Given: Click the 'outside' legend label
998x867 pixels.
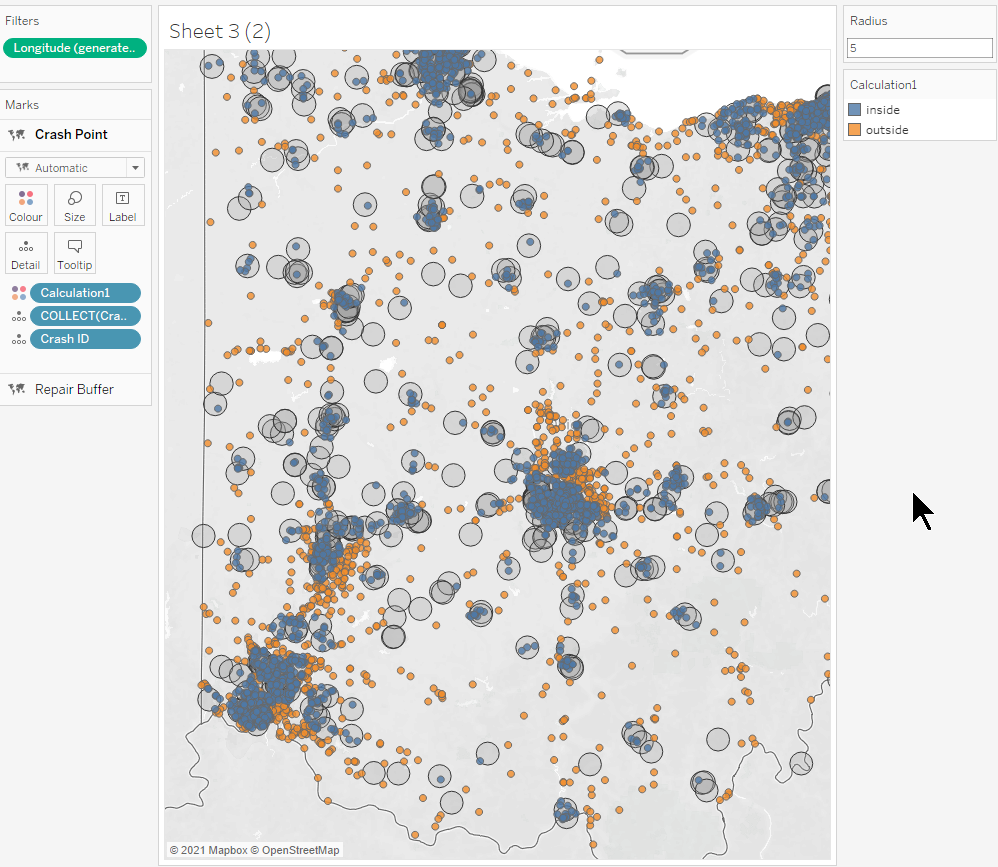Looking at the screenshot, I should pos(887,130).
